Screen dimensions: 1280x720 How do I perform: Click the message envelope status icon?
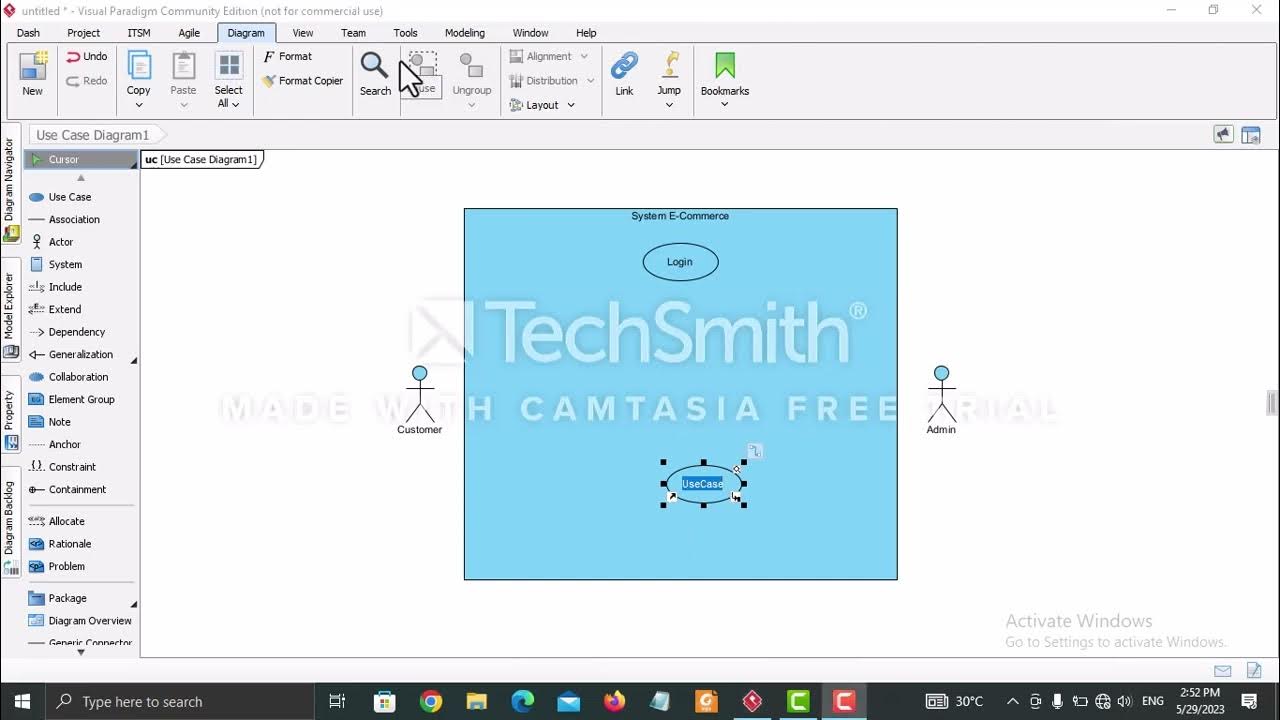[1222, 670]
